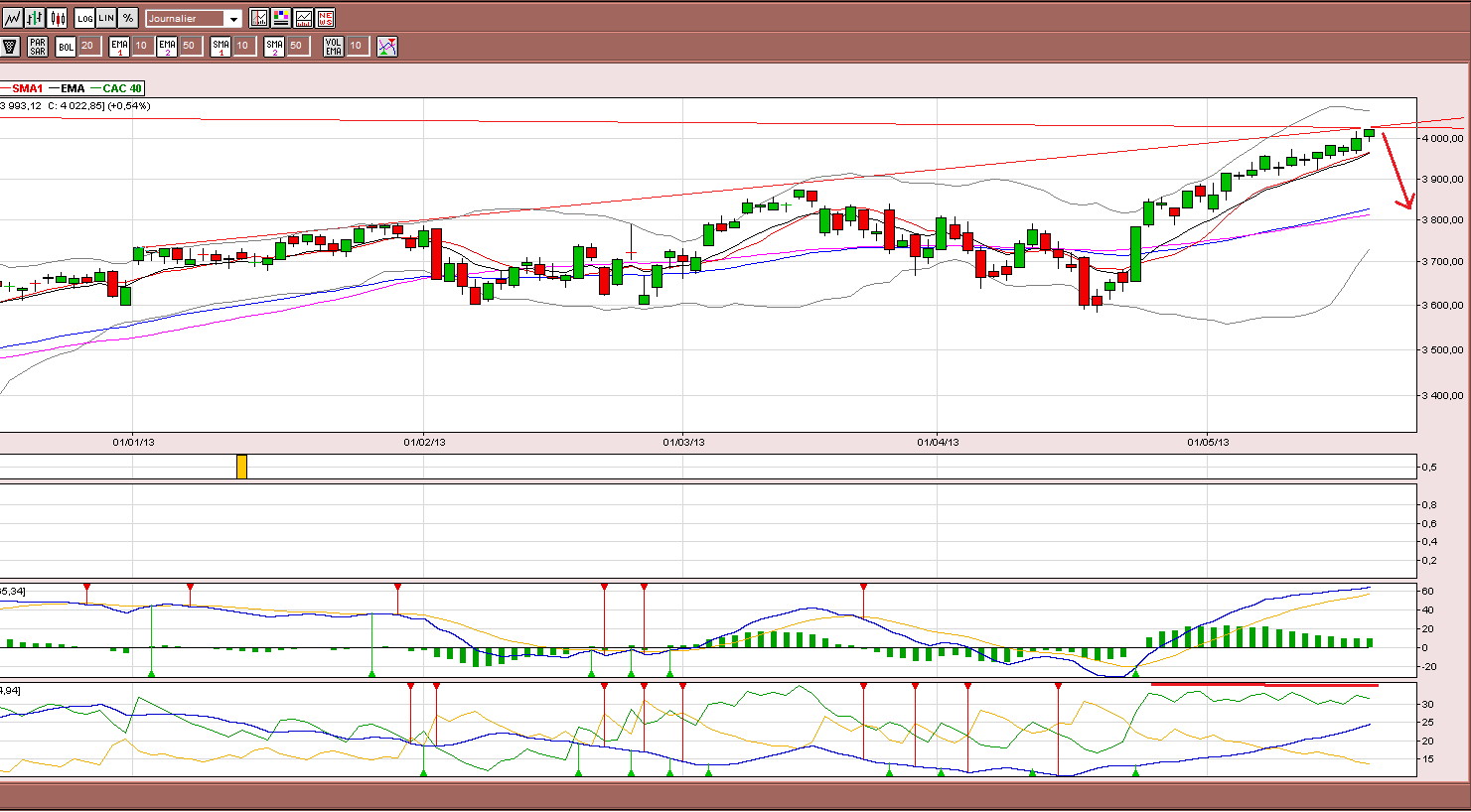Image resolution: width=1471 pixels, height=812 pixels.
Task: Toggle the SMA 2 indicator
Action: click(x=274, y=46)
